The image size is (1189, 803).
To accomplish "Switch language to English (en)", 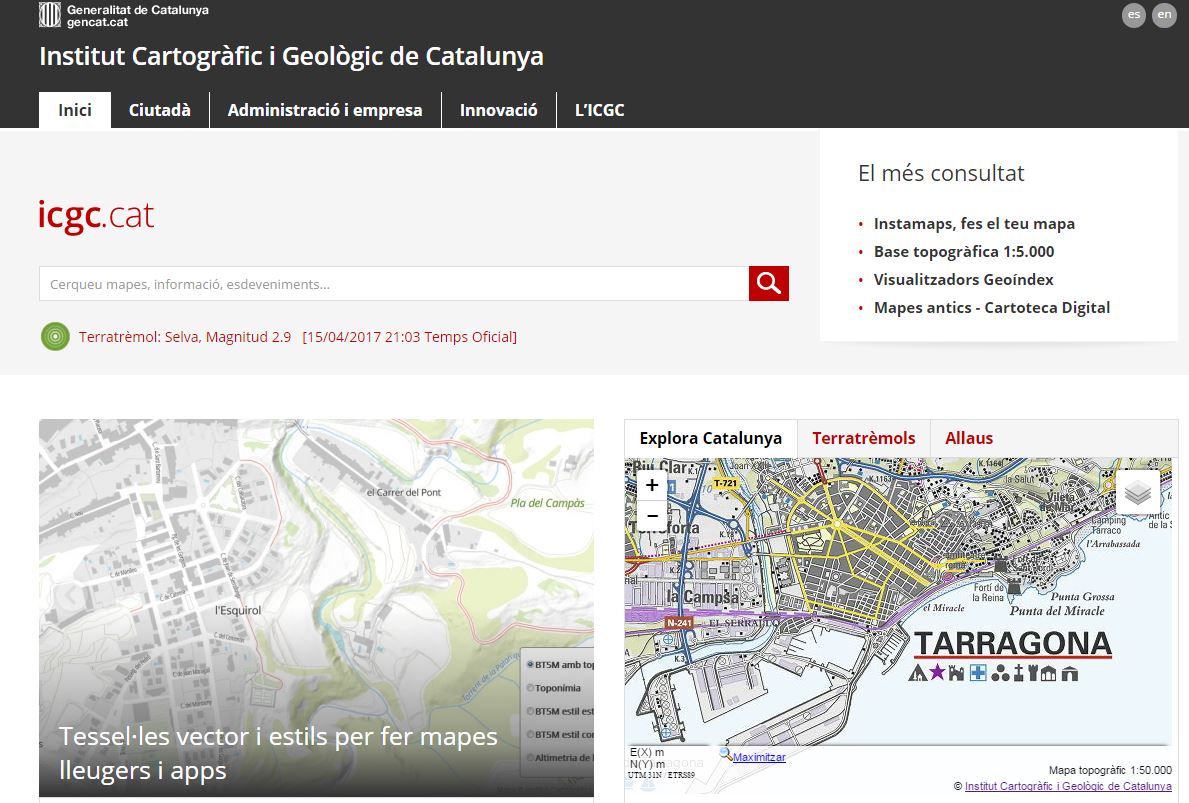I will 1164,15.
